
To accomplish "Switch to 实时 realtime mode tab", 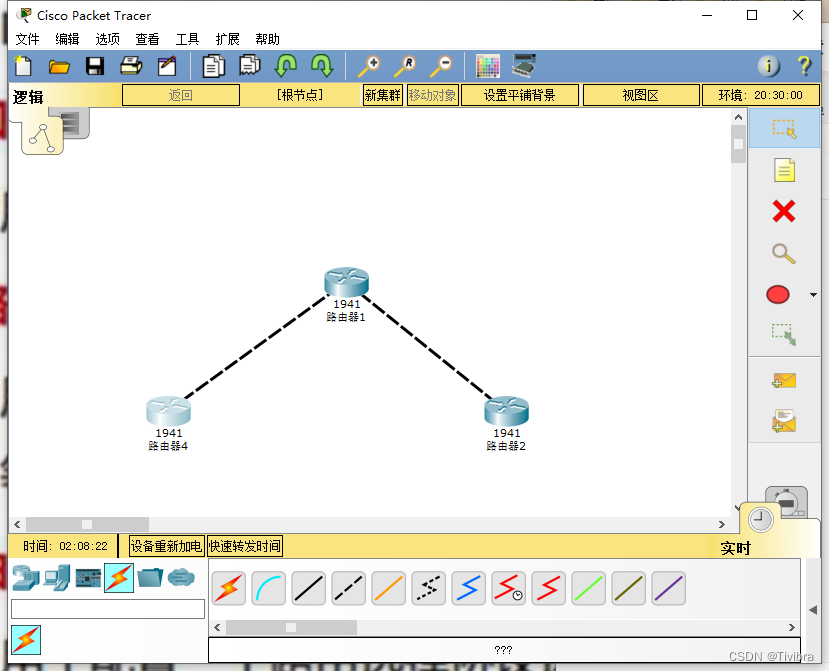I will pyautogui.click(x=761, y=519).
